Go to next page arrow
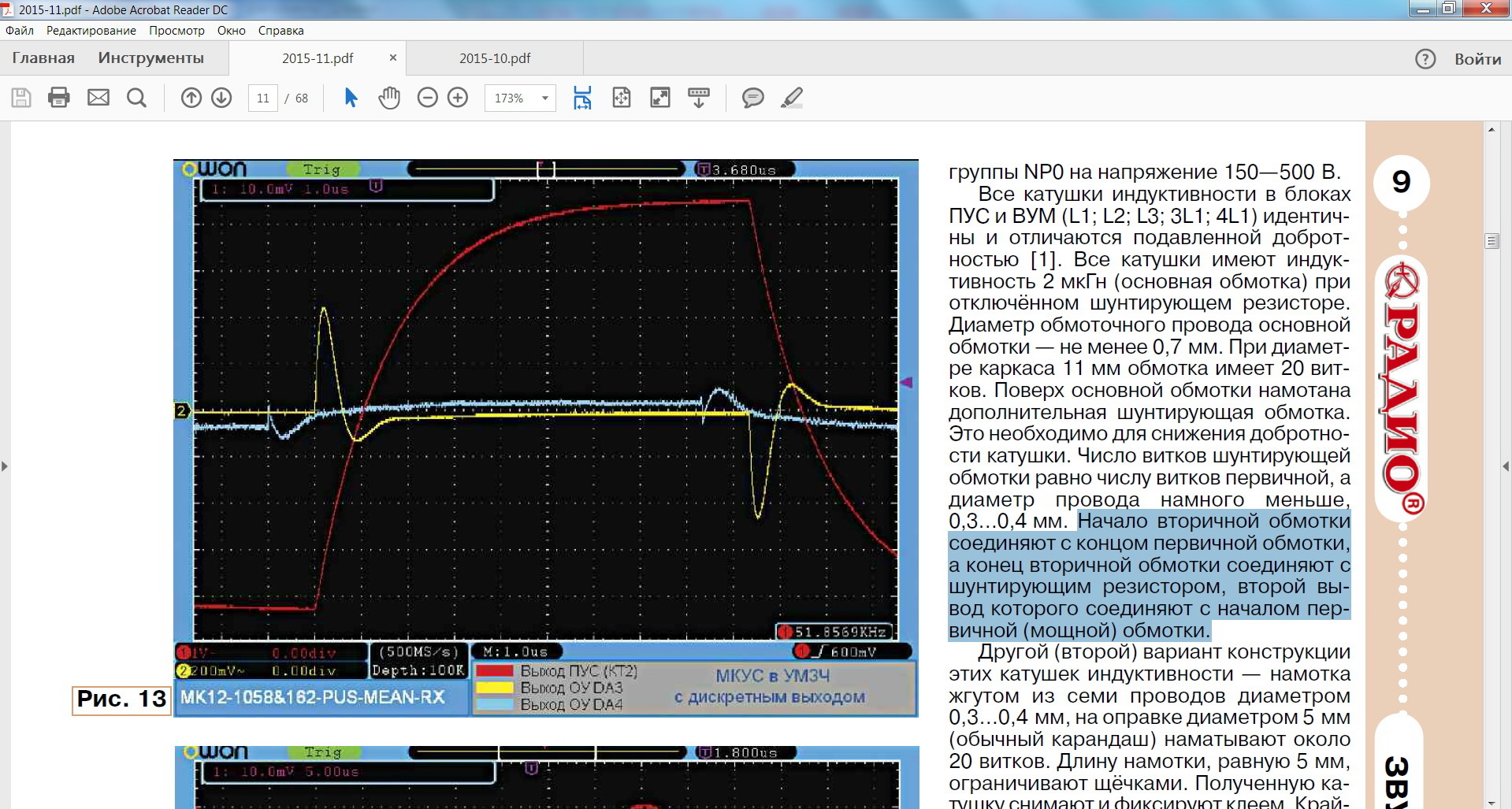This screenshot has width=1512, height=809. (x=221, y=98)
